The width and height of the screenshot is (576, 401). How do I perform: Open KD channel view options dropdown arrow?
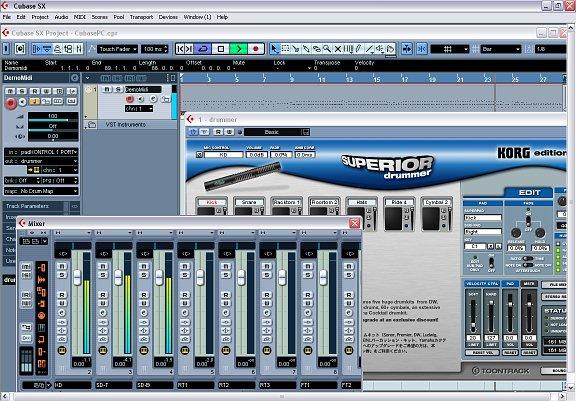pos(89,233)
